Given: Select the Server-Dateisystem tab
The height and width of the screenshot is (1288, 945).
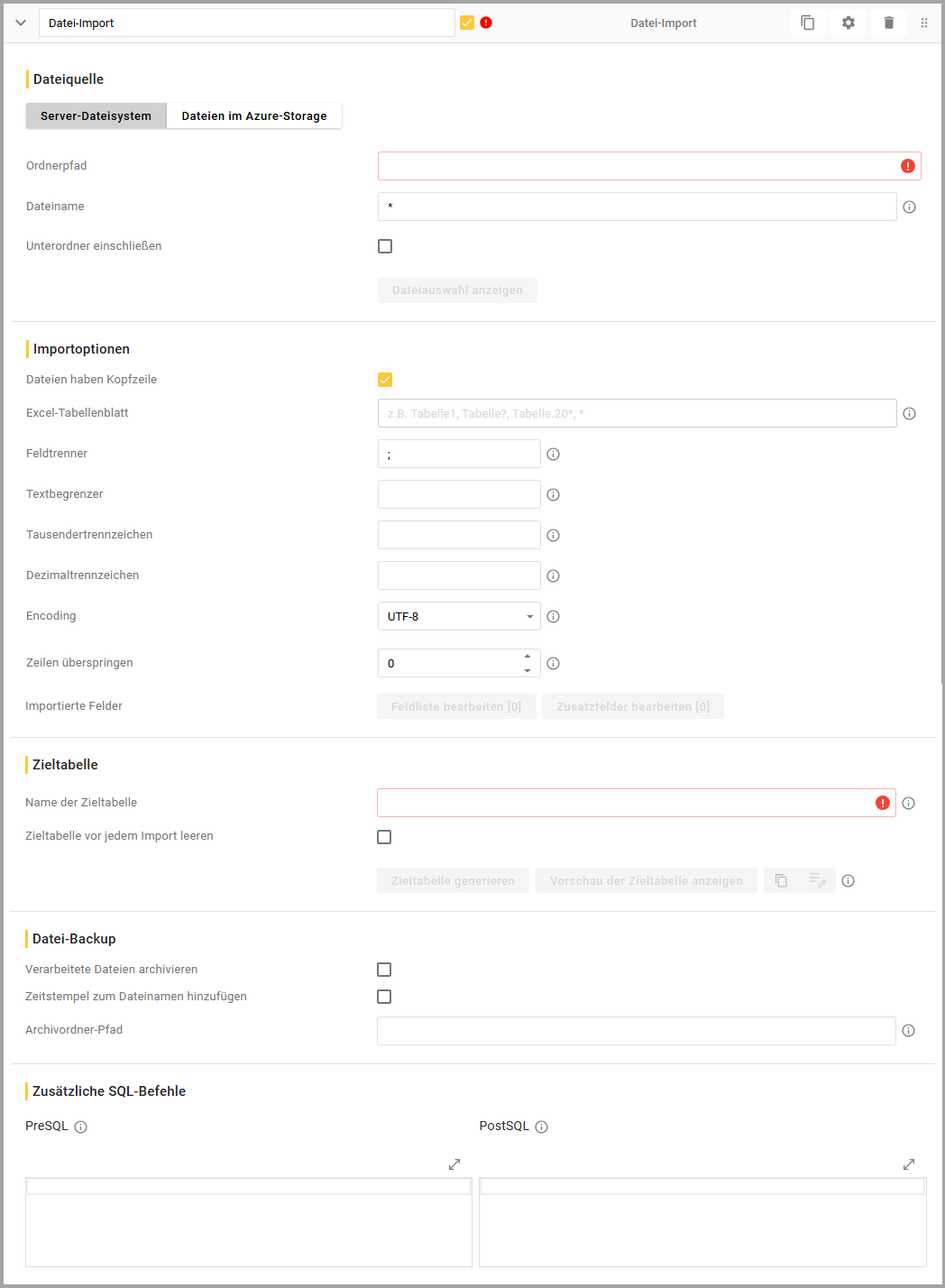Looking at the screenshot, I should pos(96,115).
